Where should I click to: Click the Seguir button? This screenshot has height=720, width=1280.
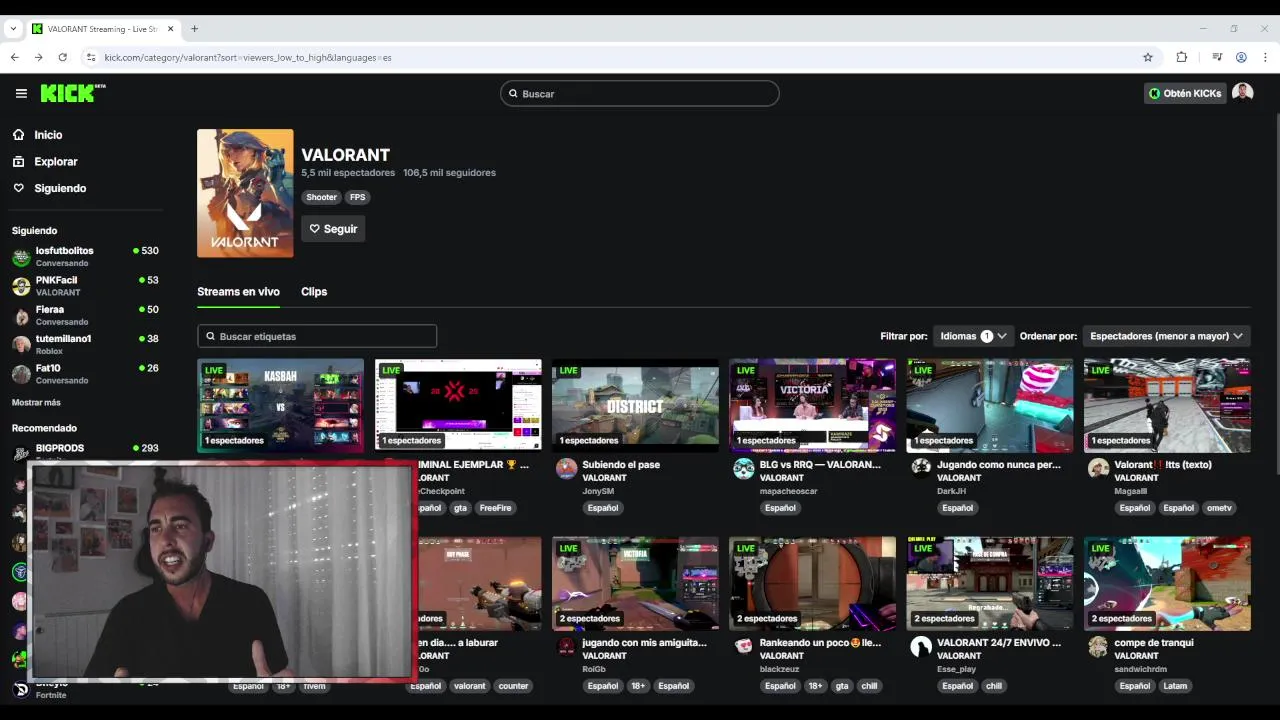333,229
